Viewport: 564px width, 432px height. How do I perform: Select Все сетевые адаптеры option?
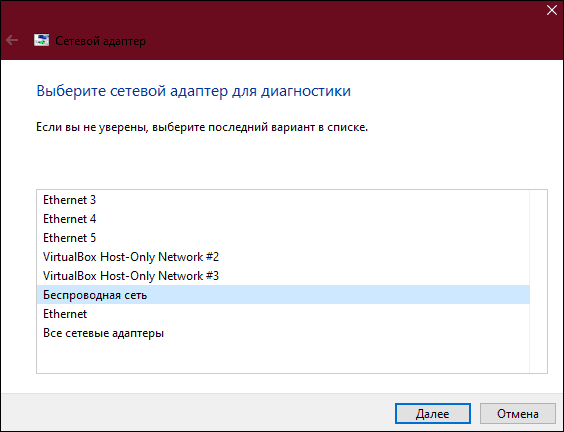283,333
